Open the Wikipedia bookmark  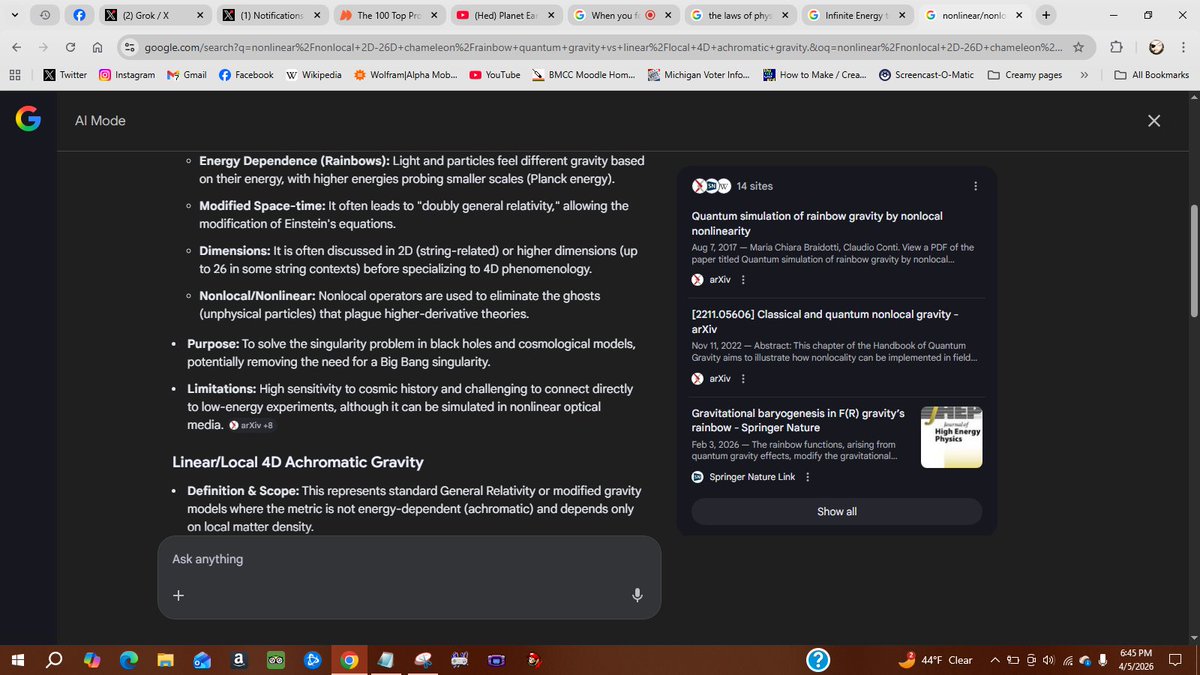click(x=313, y=75)
